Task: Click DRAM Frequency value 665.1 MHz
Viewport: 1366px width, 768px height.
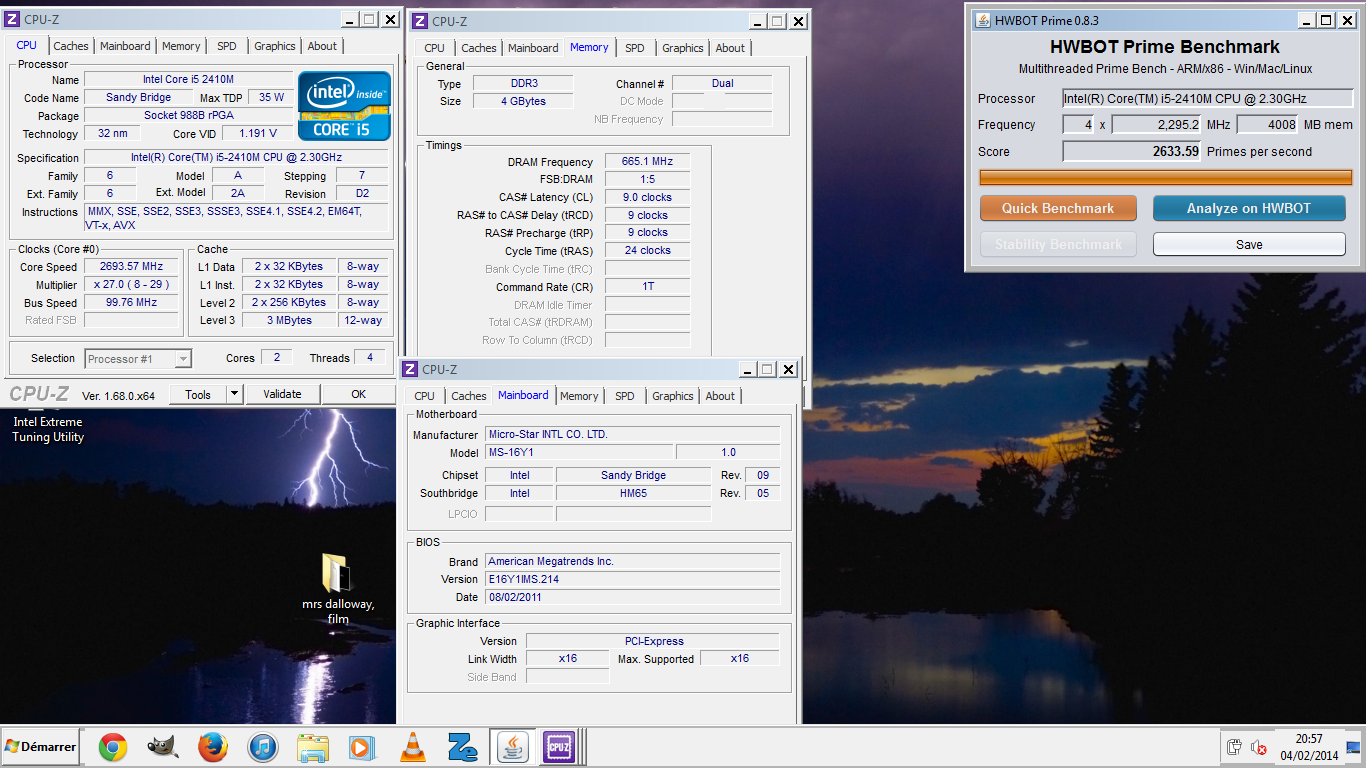Action: click(x=647, y=162)
